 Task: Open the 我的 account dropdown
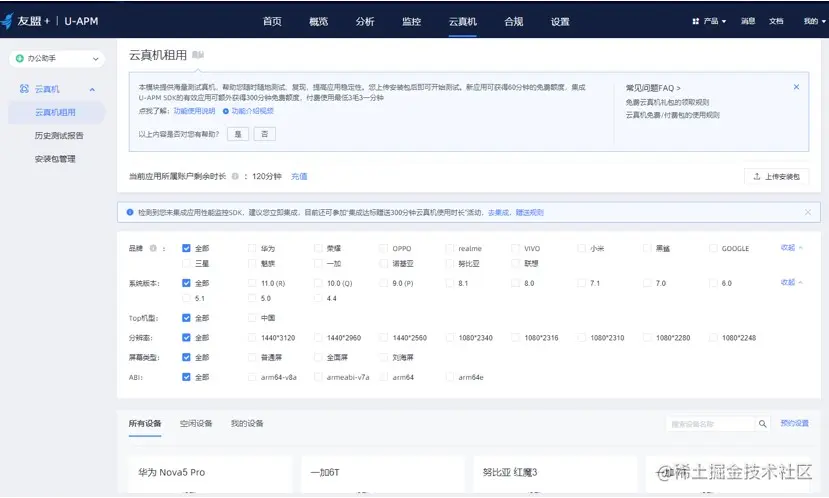tap(814, 21)
